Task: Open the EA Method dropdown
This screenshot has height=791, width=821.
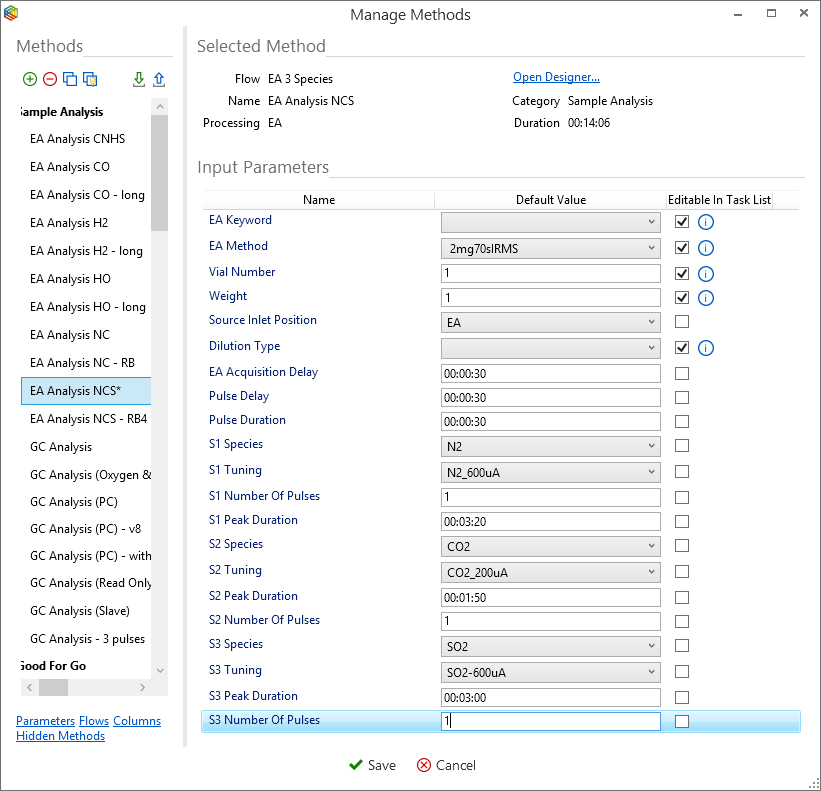Action: (652, 248)
